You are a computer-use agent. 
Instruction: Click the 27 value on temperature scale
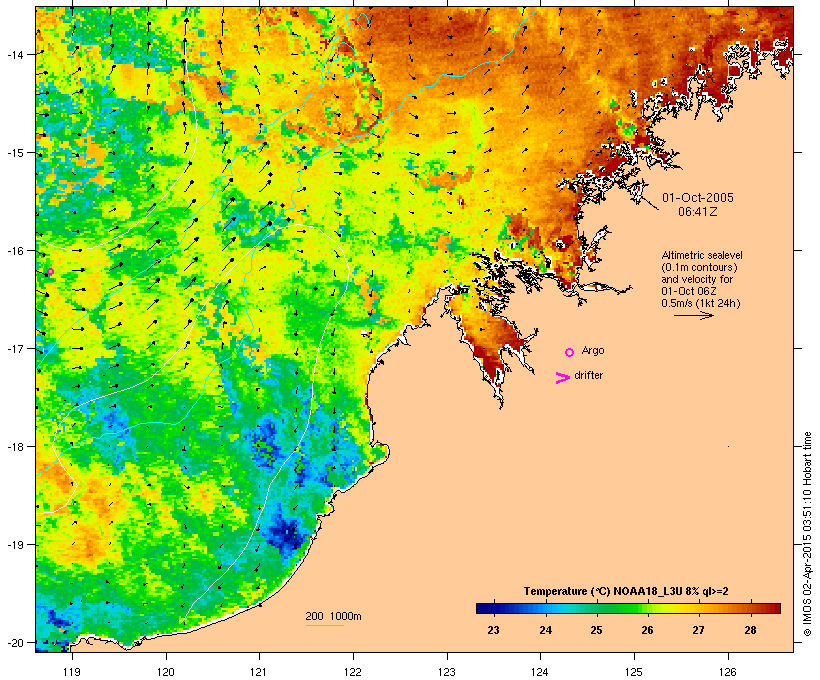click(x=698, y=630)
